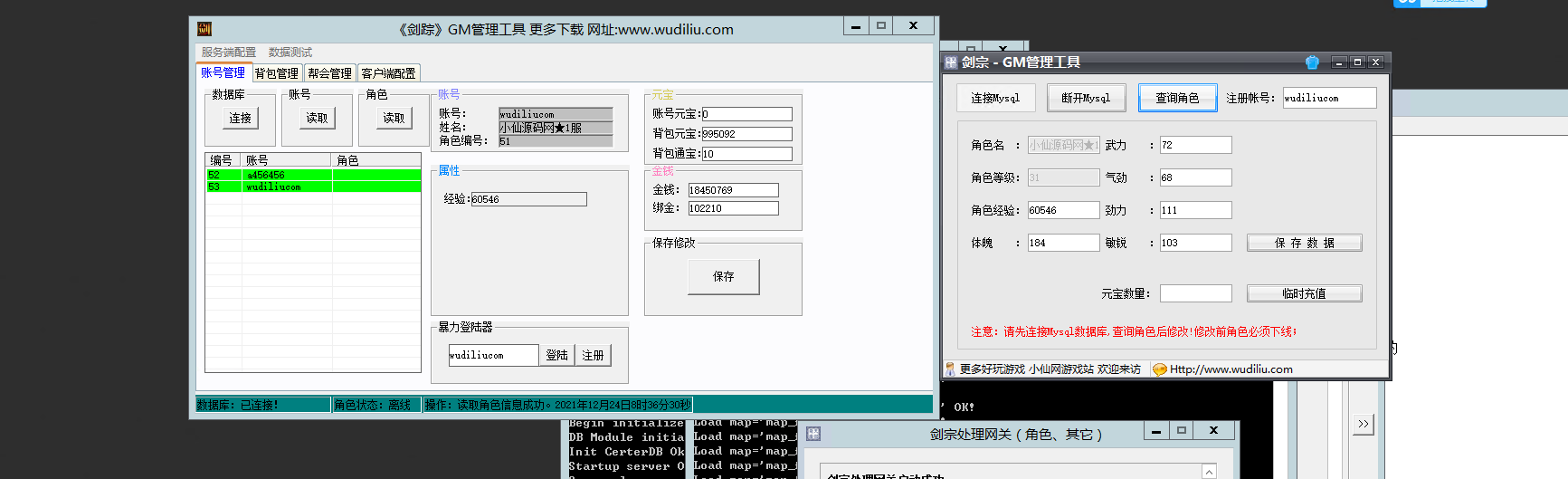Click the 连接Mysql button
The width and height of the screenshot is (1568, 479).
995,98
